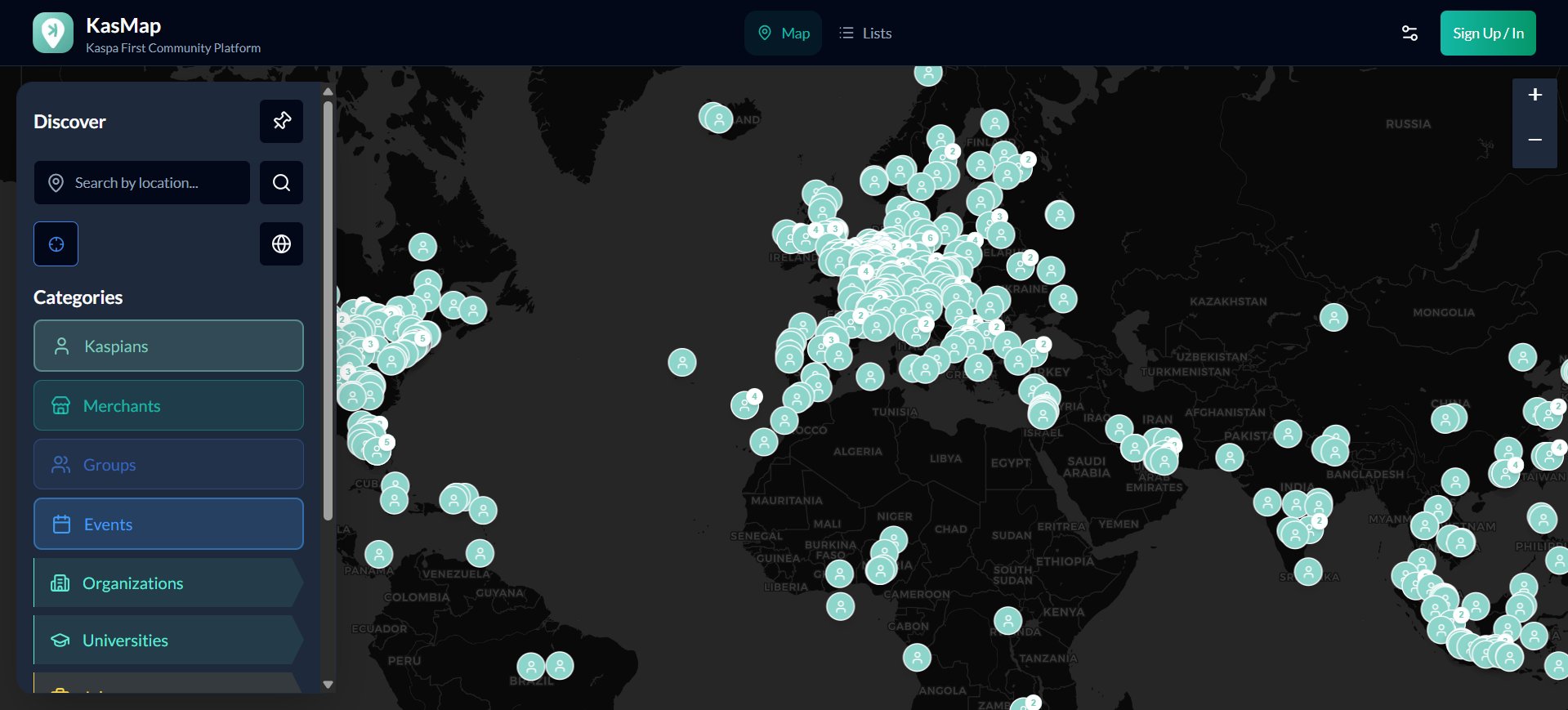Switch to the Lists tab

point(865,33)
